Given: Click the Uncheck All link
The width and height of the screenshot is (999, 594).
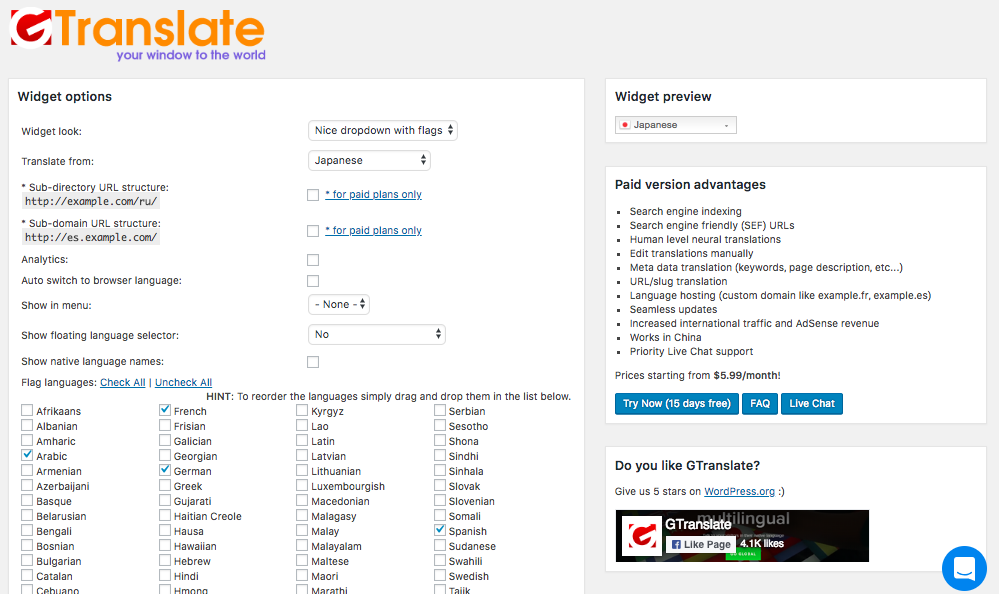Looking at the screenshot, I should (x=183, y=382).
